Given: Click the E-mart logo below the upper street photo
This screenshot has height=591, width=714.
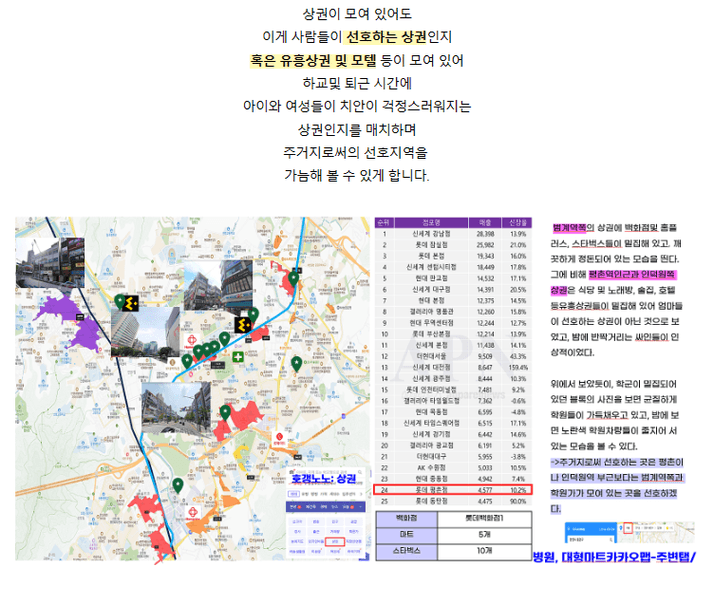Looking at the screenshot, I should [x=242, y=325].
